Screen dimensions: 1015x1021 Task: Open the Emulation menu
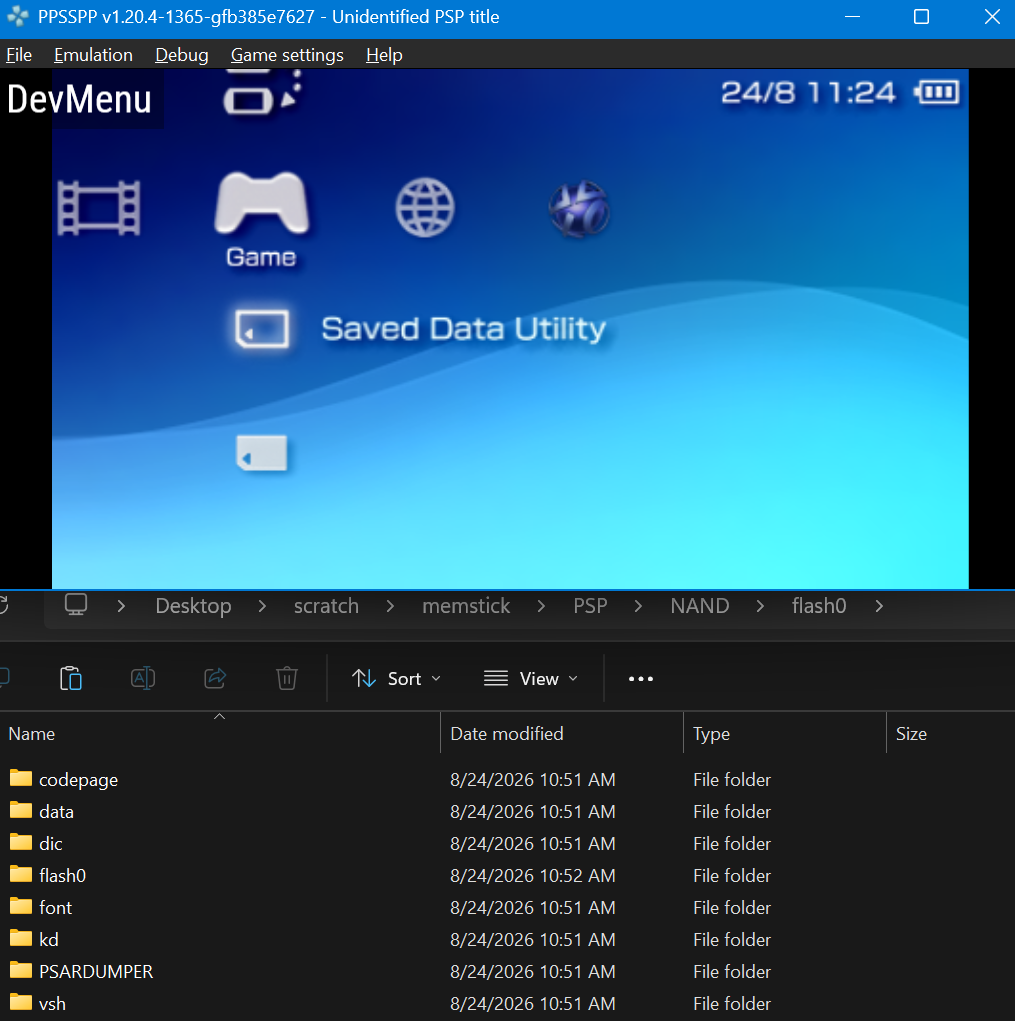point(93,55)
